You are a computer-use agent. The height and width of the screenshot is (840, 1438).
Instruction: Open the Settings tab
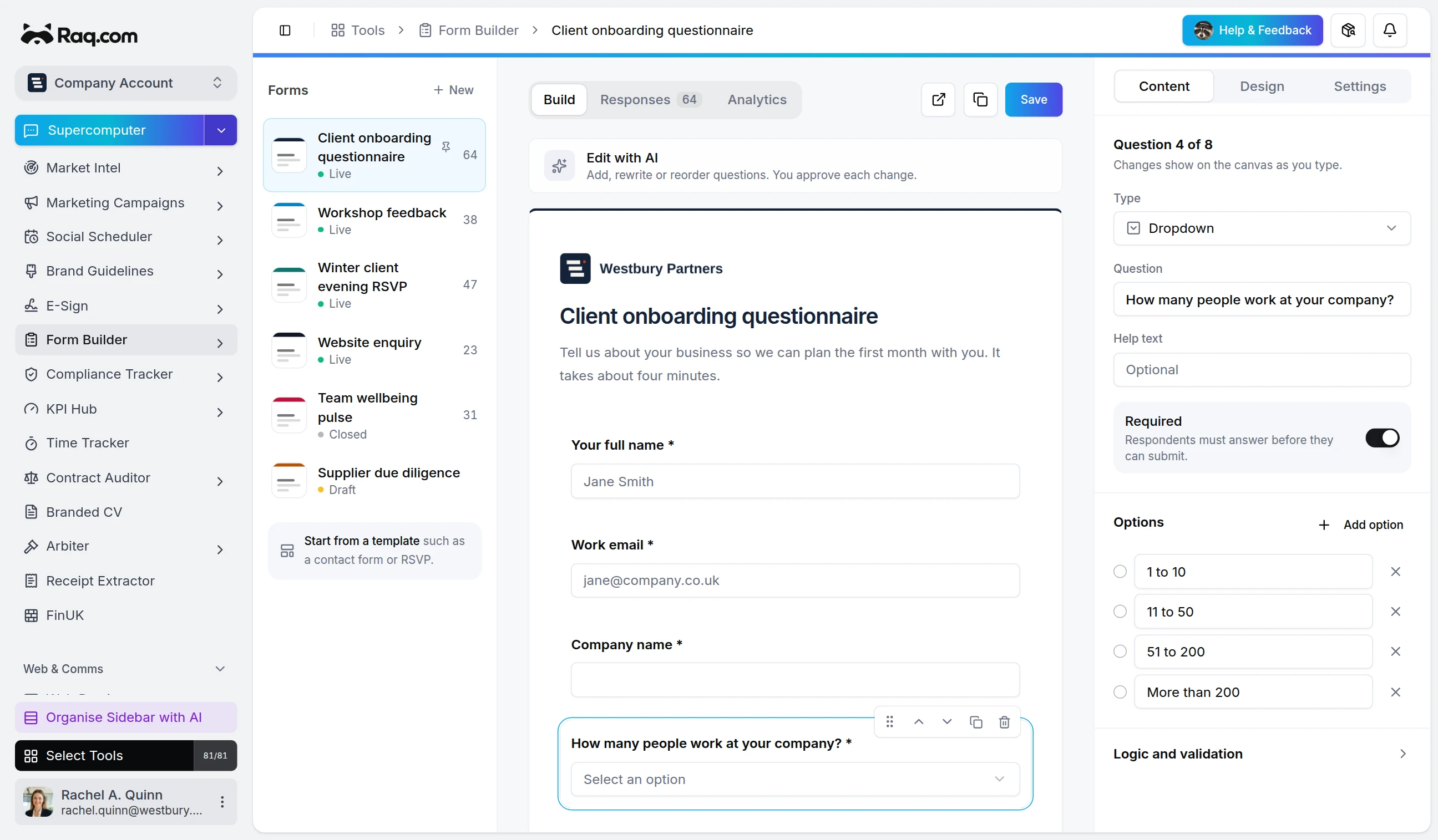1359,86
